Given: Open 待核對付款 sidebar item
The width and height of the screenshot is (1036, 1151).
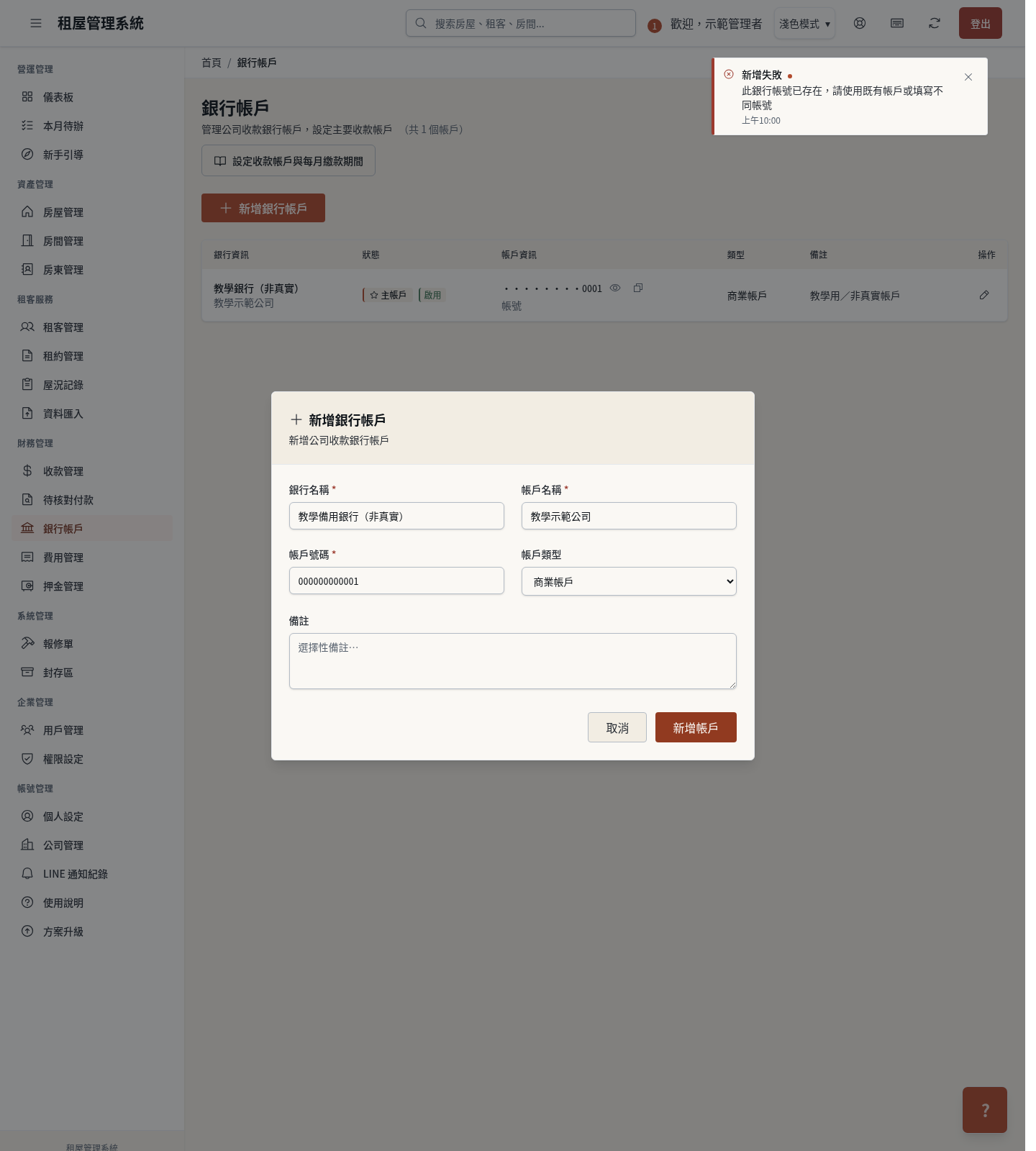Looking at the screenshot, I should click(x=92, y=500).
